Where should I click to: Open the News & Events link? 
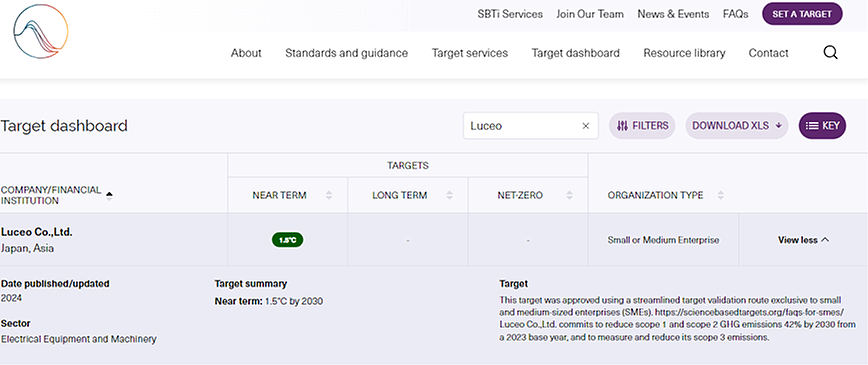pos(673,14)
